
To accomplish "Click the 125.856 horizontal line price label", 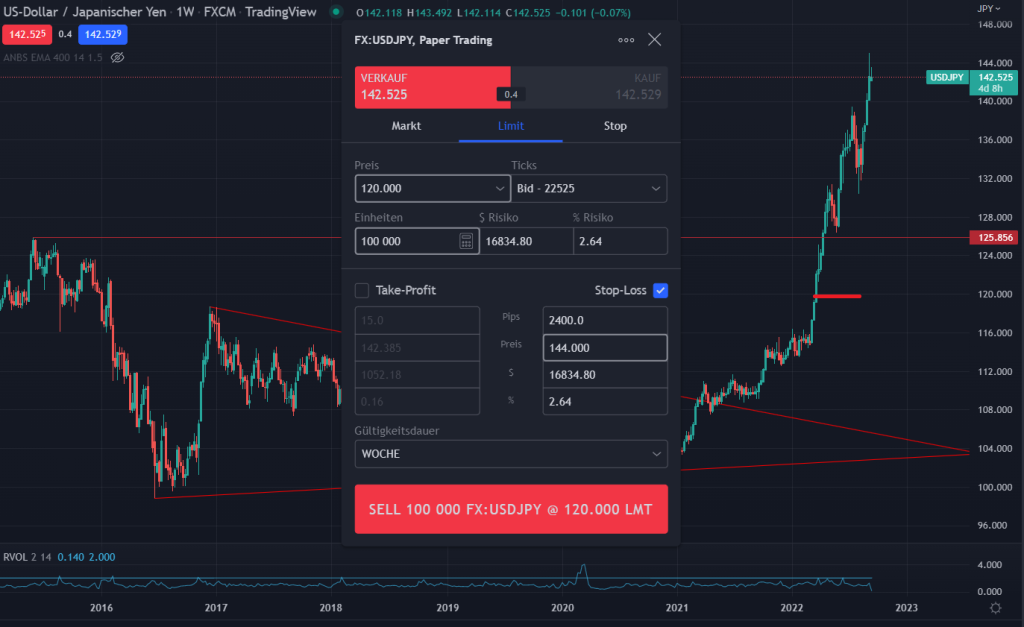I will (x=993, y=237).
